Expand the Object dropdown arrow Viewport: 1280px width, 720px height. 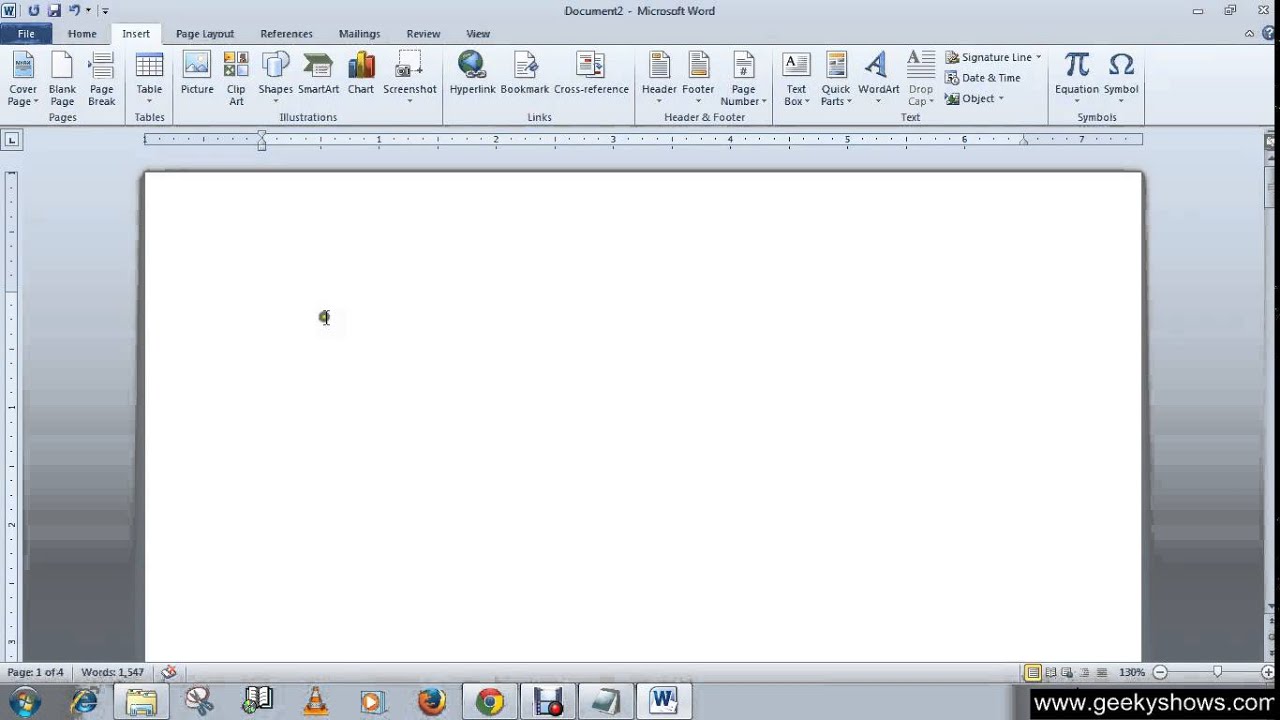pos(1001,98)
